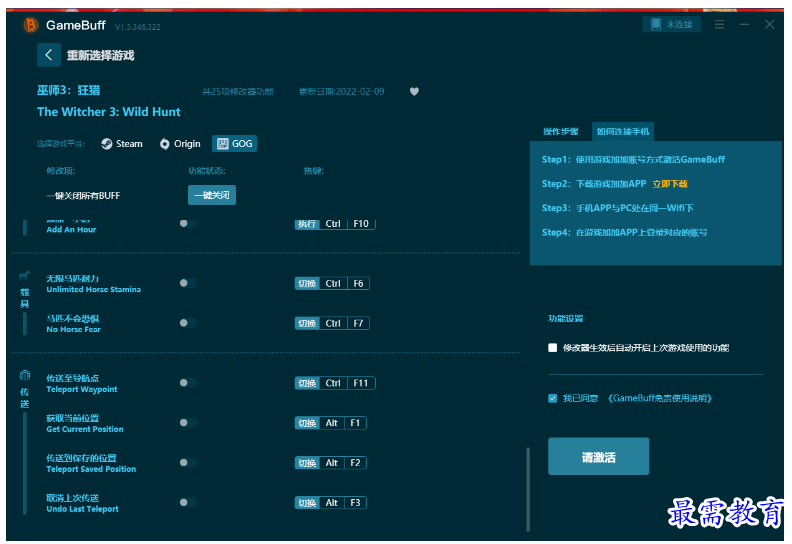Screen dimensions: 792x544
Task: Edit Ctrl F11 hotkey for Teleport Waypoint
Action: (335, 383)
